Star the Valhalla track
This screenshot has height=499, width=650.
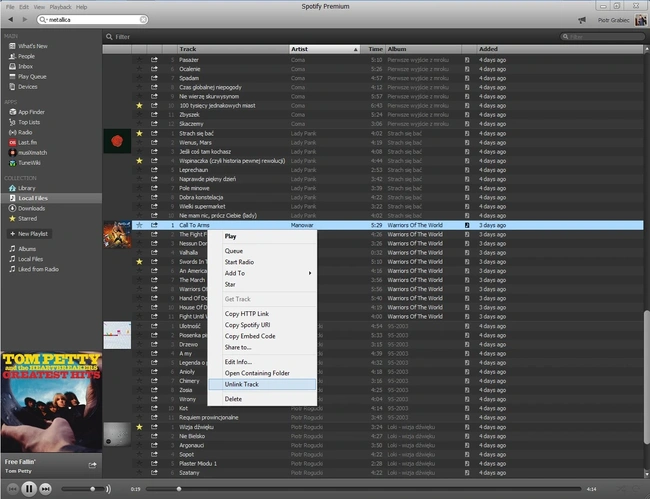tap(139, 252)
